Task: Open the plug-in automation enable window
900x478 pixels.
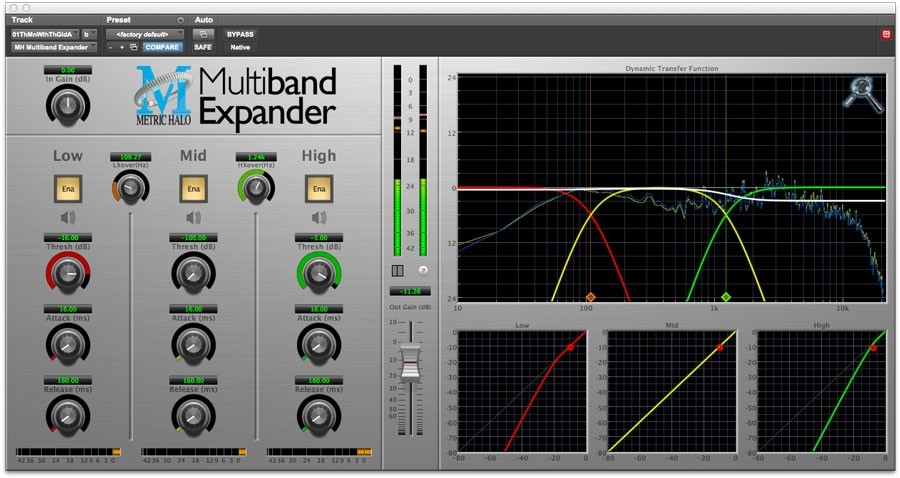Action: coord(203,34)
